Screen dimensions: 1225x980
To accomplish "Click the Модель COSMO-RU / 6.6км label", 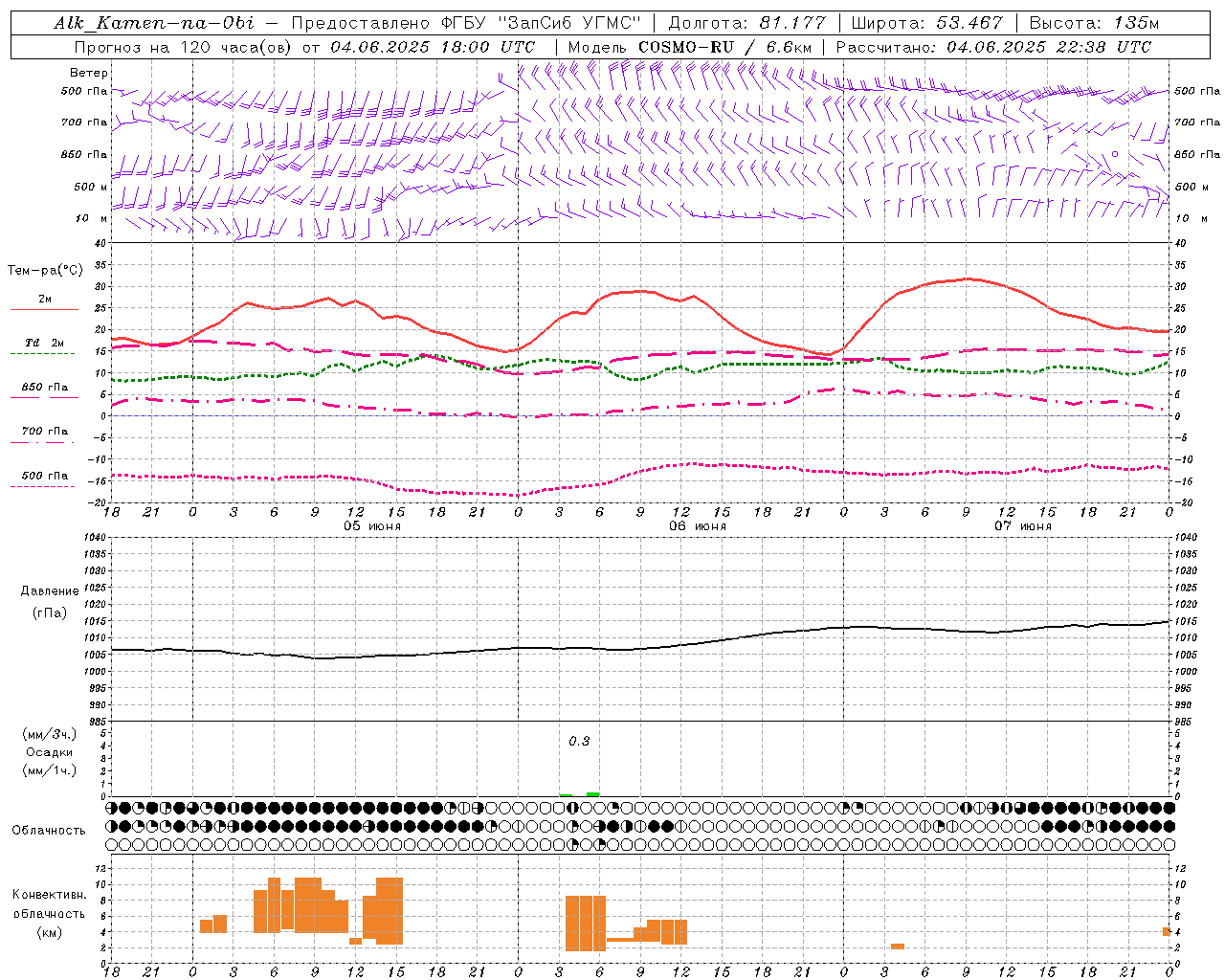I will click(x=689, y=46).
